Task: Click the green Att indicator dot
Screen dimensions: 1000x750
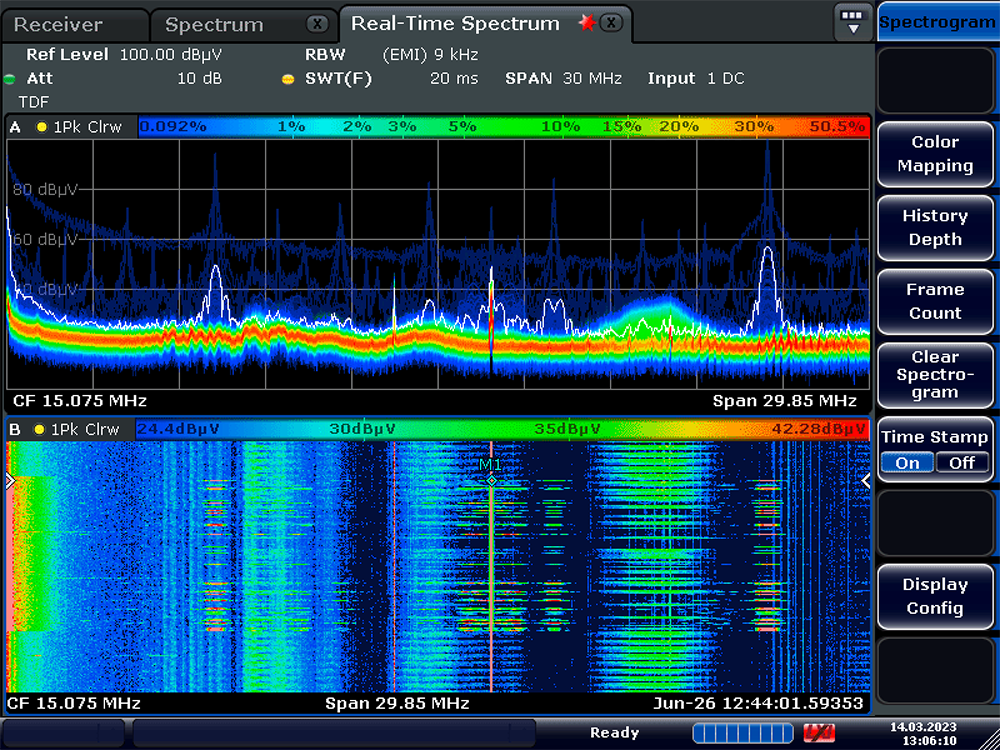Action: [x=10, y=79]
